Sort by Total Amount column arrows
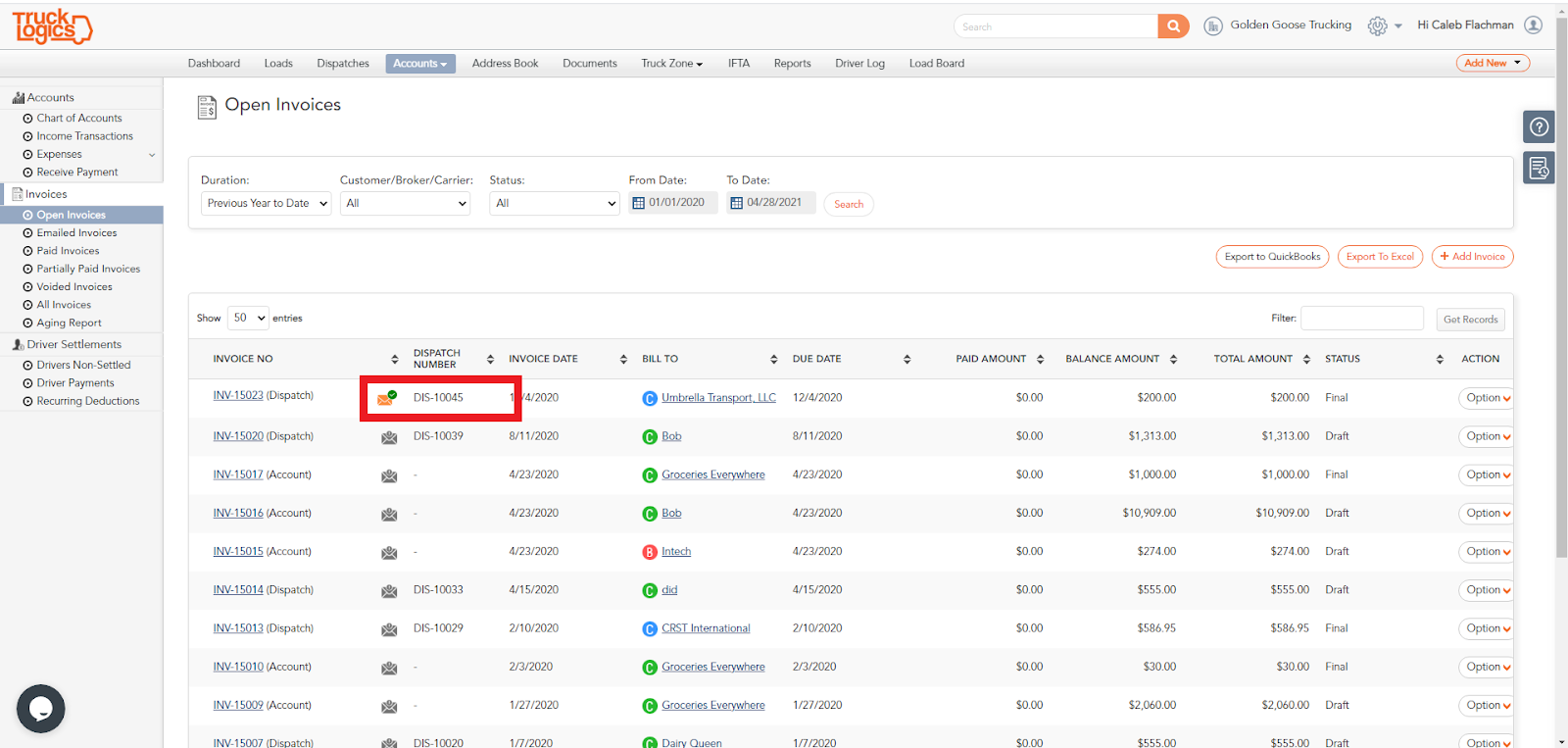This screenshot has height=748, width=1568. click(1306, 359)
